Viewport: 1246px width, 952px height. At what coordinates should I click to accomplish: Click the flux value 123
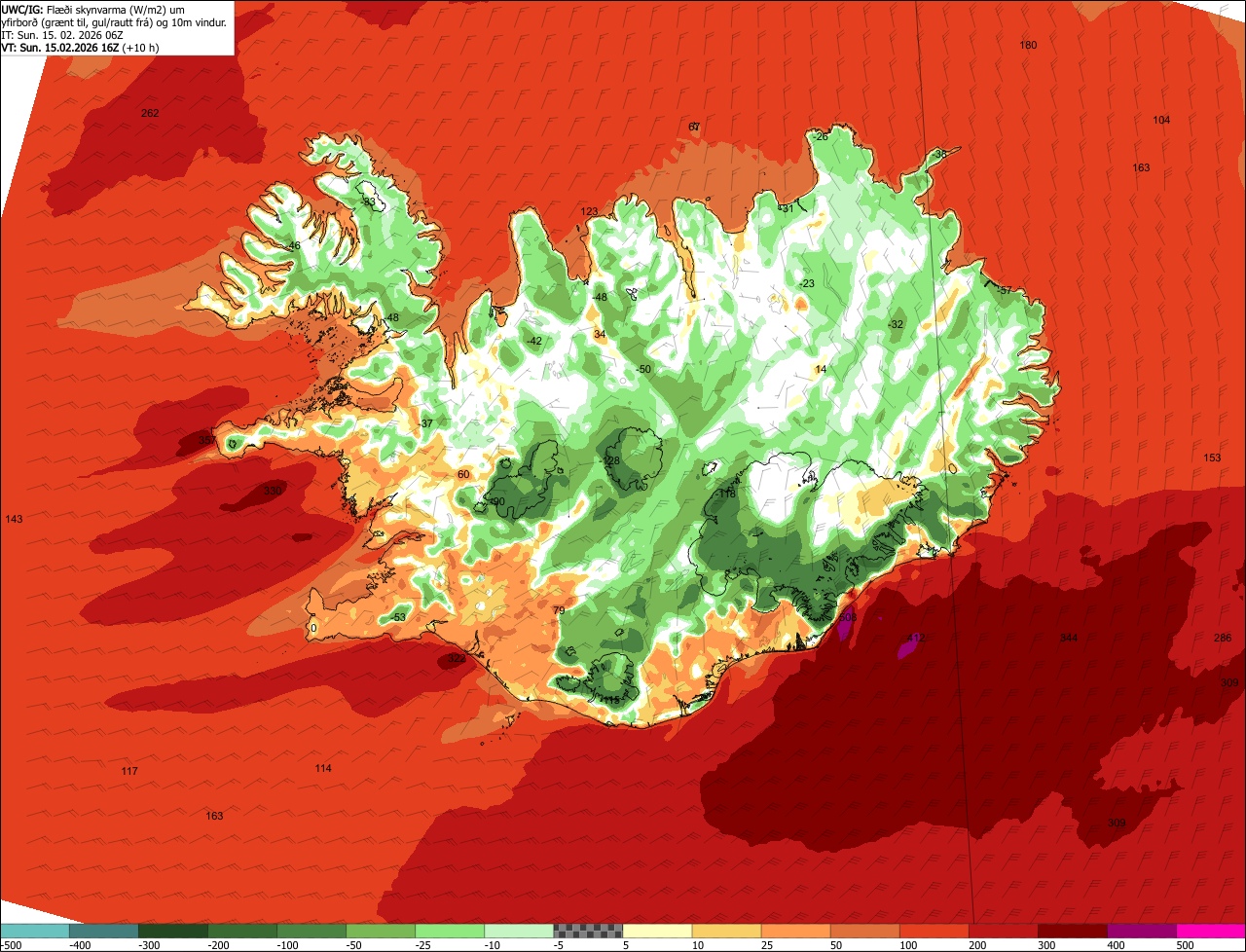point(589,211)
